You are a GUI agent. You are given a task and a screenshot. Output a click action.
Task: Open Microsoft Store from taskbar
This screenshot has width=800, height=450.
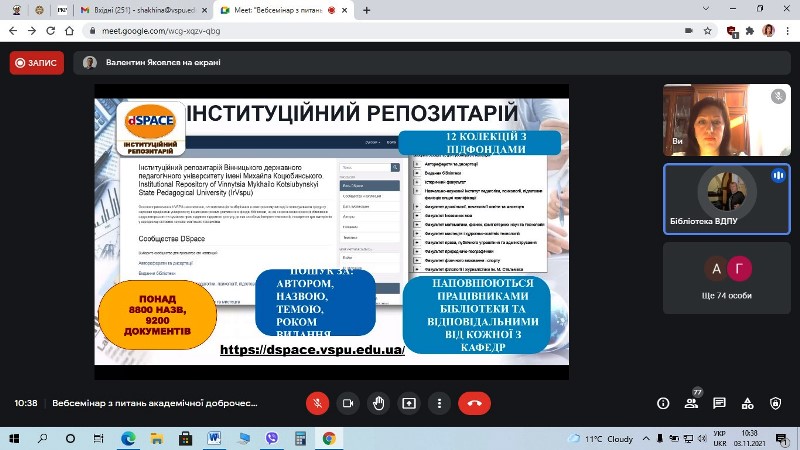click(x=185, y=438)
